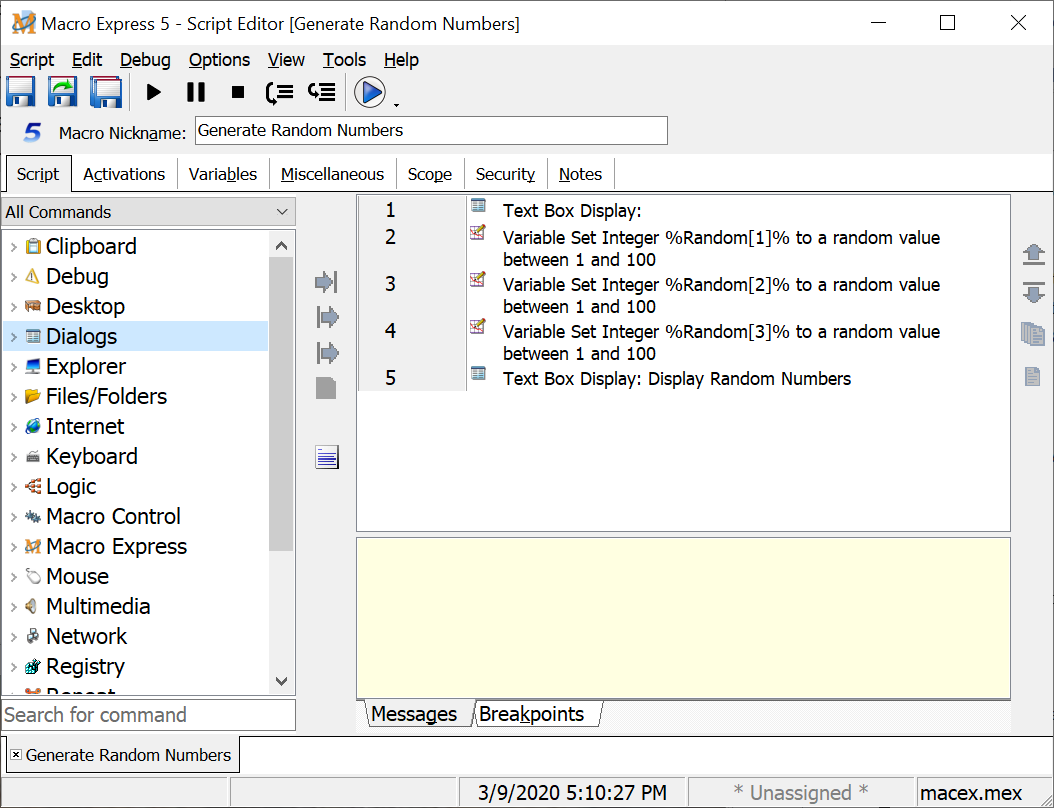Screen dimensions: 1054x808
Task: Click the Pause macro icon
Action: [195, 91]
